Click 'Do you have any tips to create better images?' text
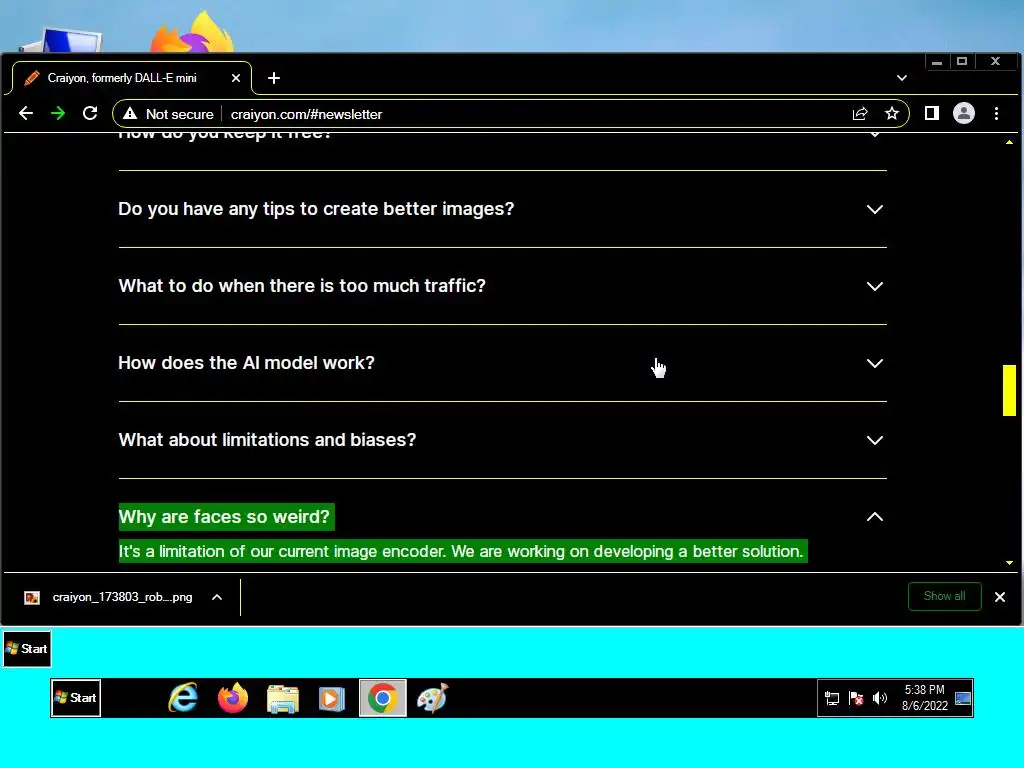The height and width of the screenshot is (768, 1024). pyautogui.click(x=316, y=209)
